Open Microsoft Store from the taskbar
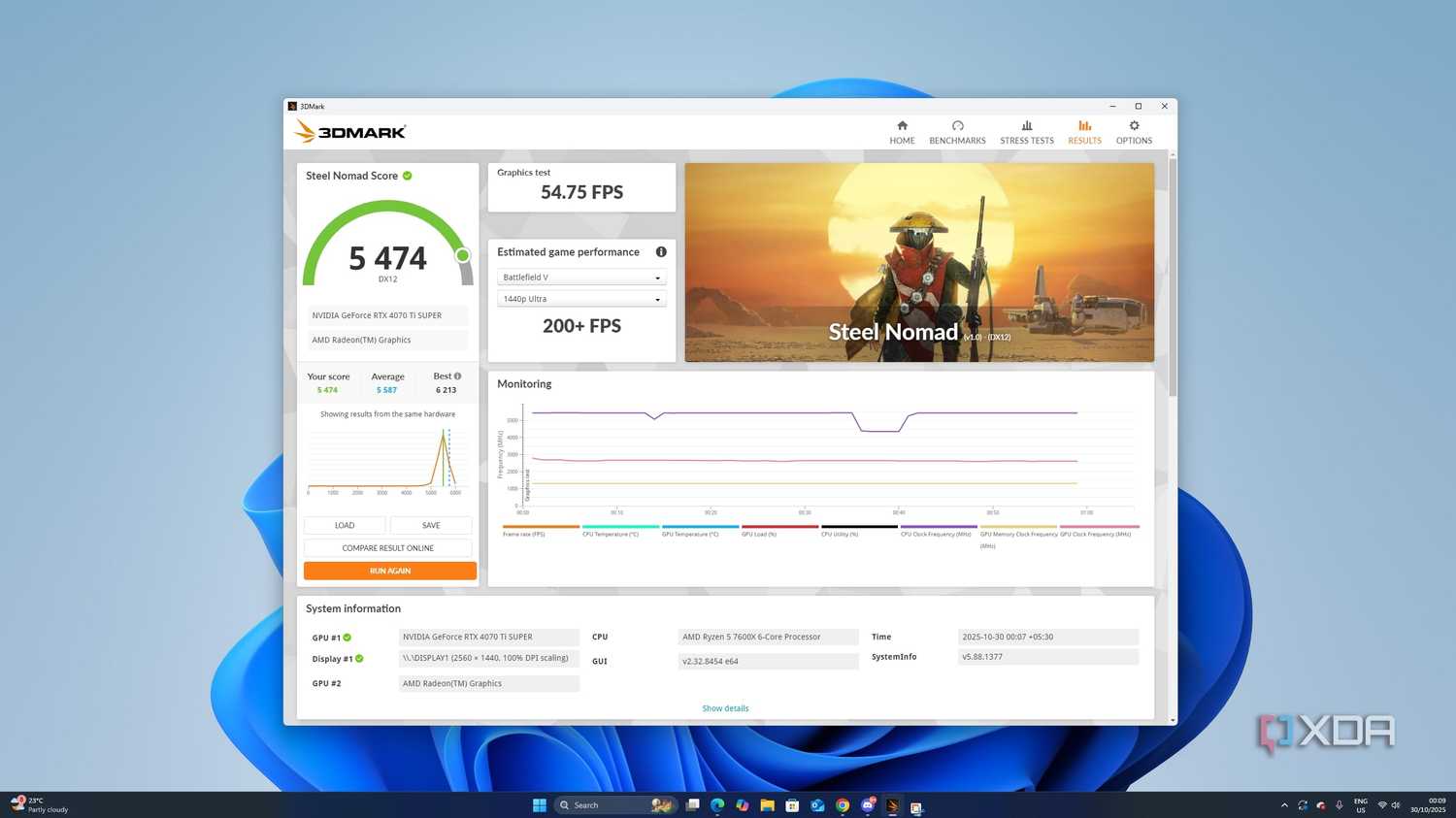Viewport: 1456px width, 818px height. point(792,805)
